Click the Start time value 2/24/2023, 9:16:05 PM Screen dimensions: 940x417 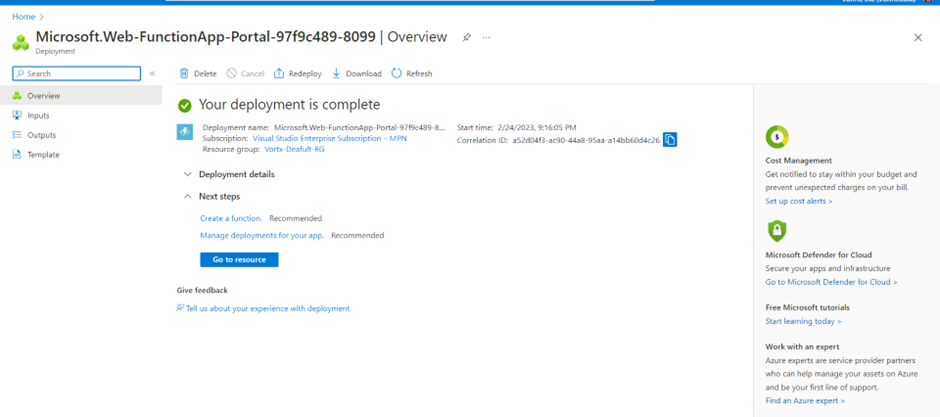(x=537, y=127)
